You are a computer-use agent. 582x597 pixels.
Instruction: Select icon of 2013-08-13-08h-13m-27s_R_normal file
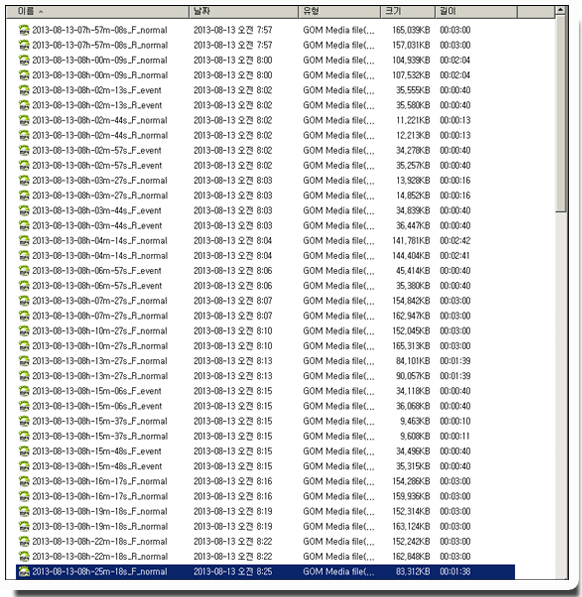(24, 376)
